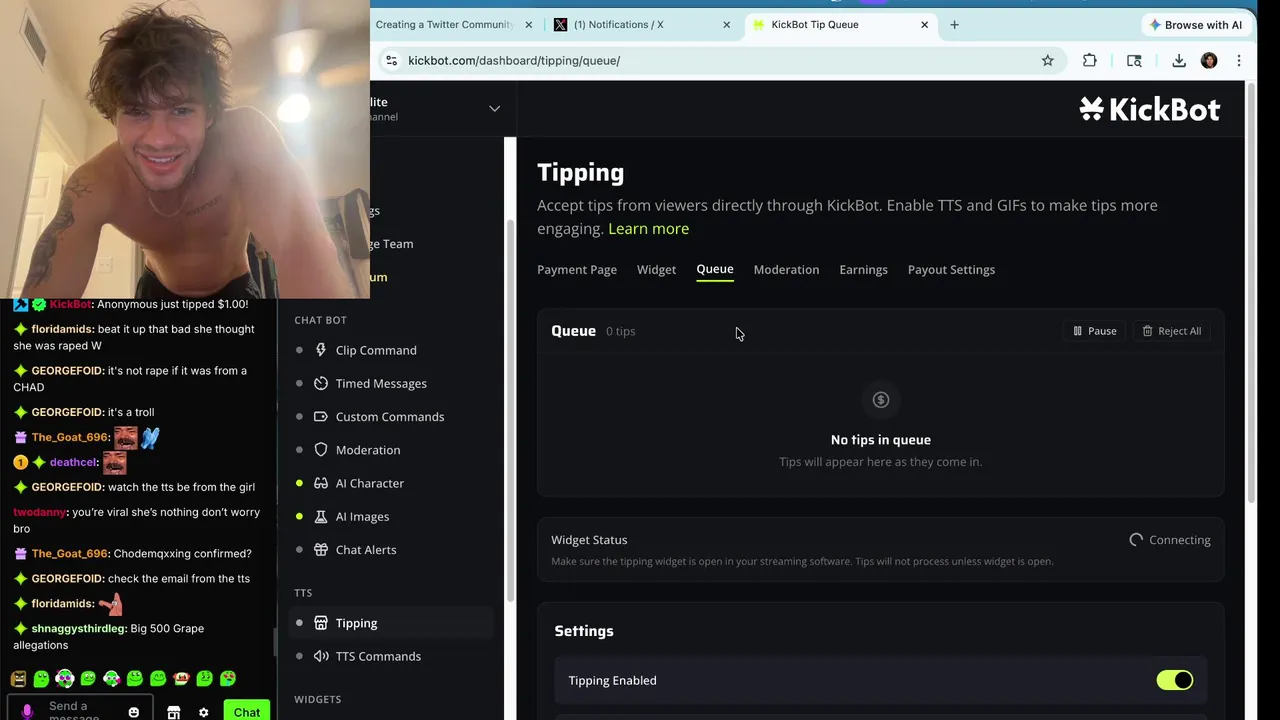Click the "0 tips" queue counter
Viewport: 1280px width, 720px height.
click(x=620, y=331)
